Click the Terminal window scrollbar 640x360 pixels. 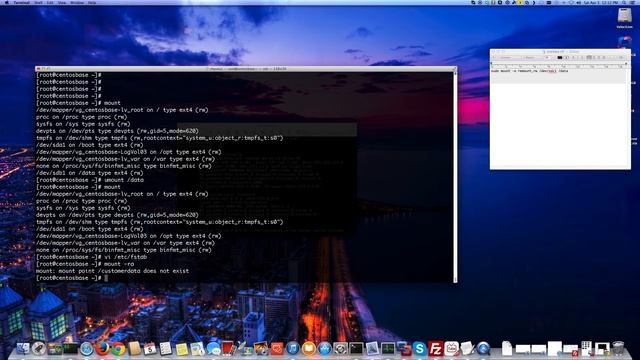point(455,177)
